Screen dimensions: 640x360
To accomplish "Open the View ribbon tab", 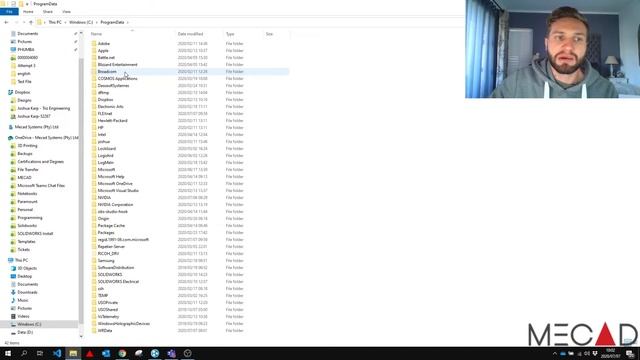I will (67, 11).
